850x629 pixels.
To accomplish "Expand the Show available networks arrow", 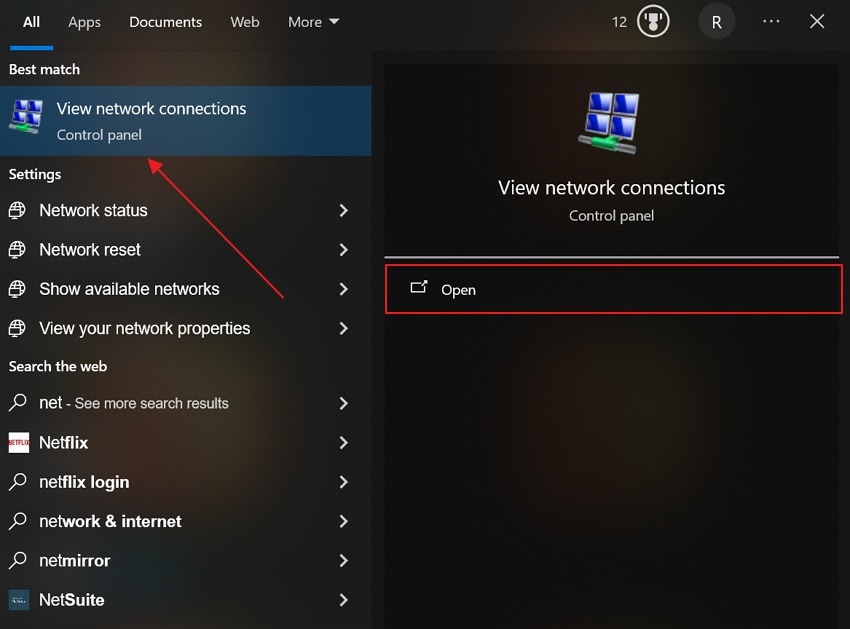I will (x=343, y=289).
